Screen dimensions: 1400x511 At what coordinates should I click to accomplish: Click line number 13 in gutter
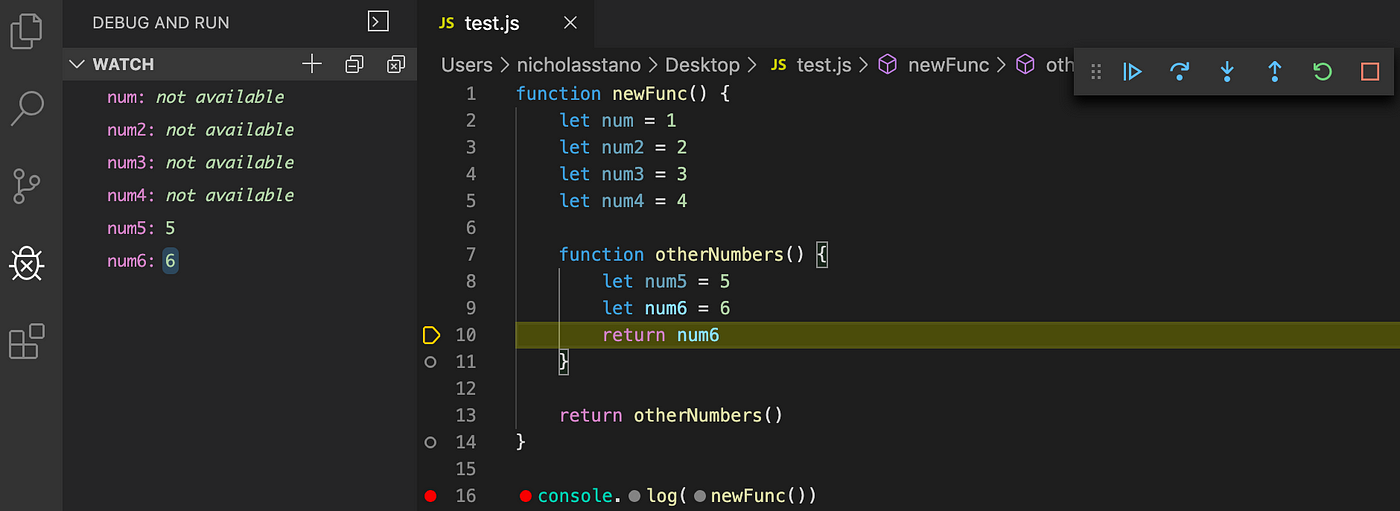(x=465, y=415)
